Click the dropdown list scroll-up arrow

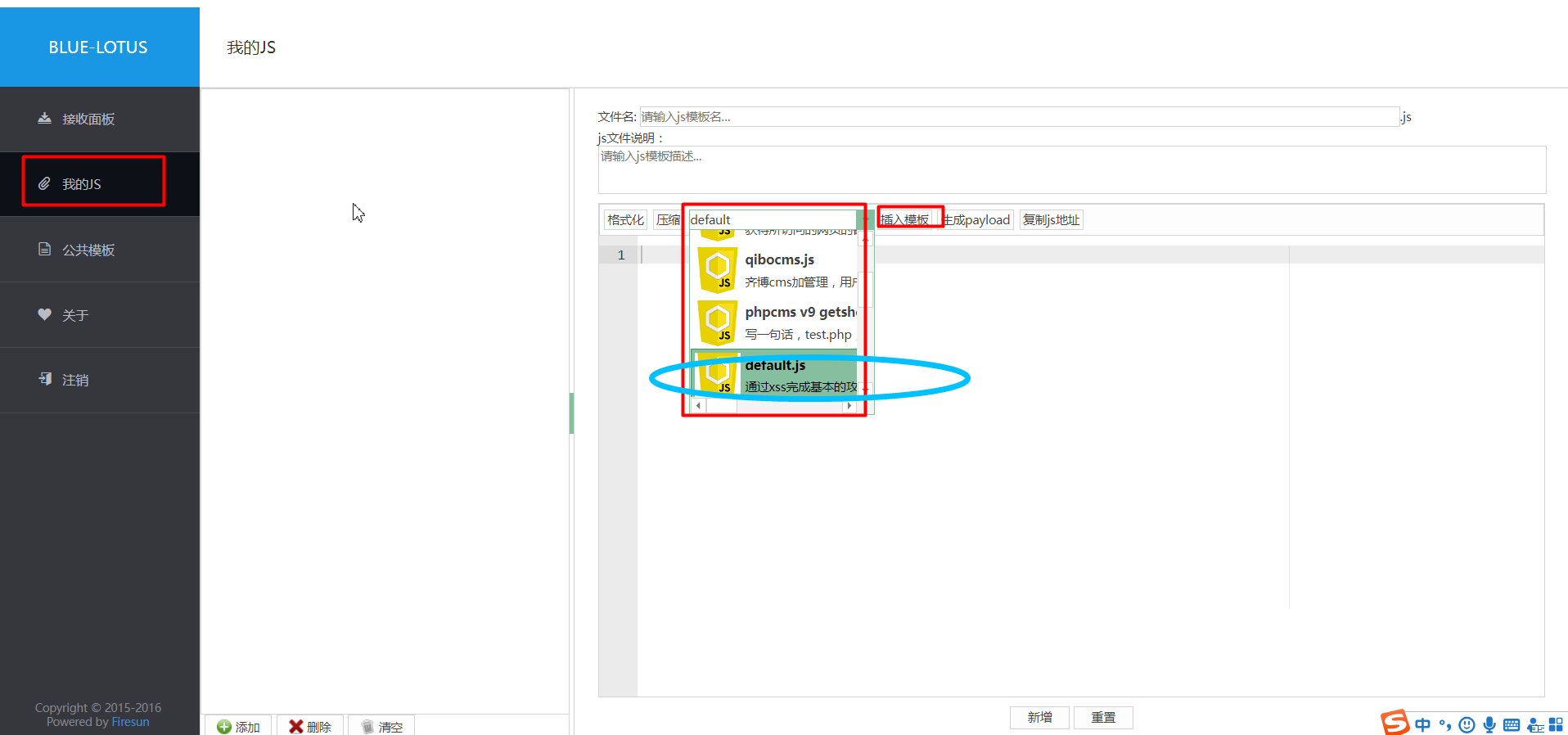pyautogui.click(x=865, y=238)
